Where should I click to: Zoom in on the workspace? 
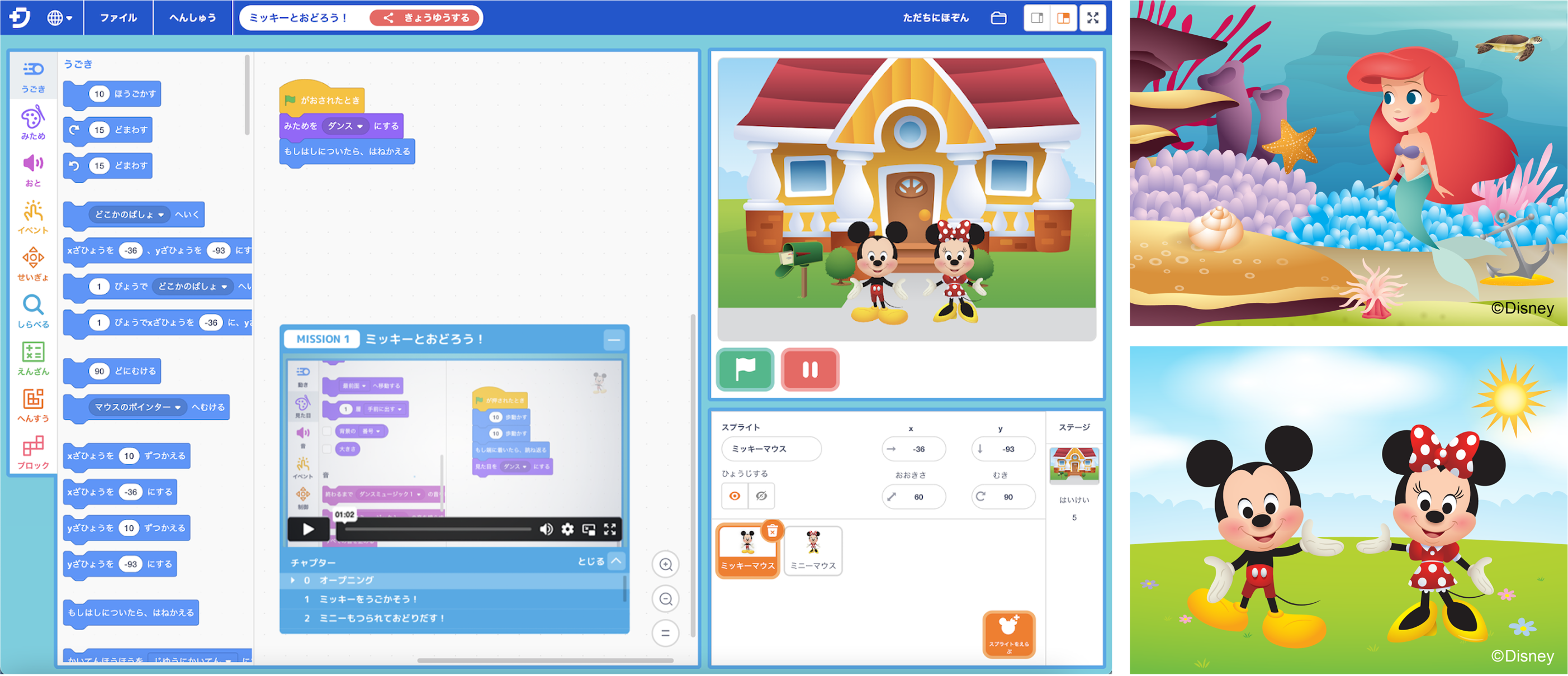click(x=665, y=565)
